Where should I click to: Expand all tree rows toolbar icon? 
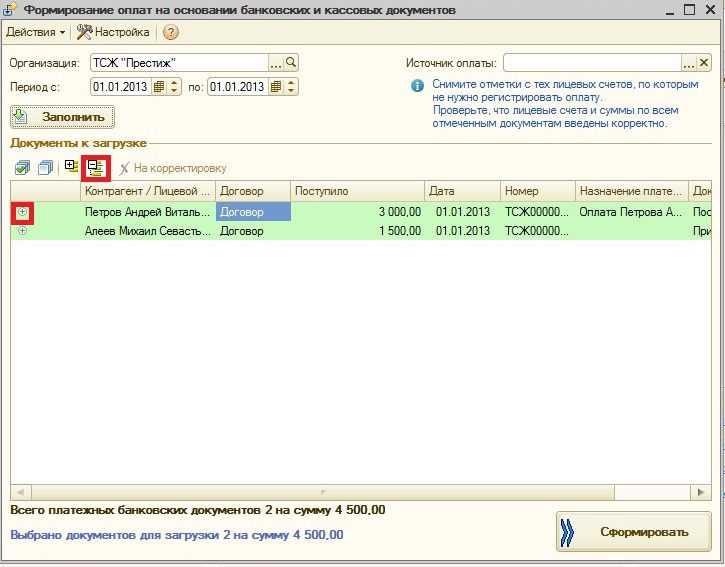[x=71, y=168]
